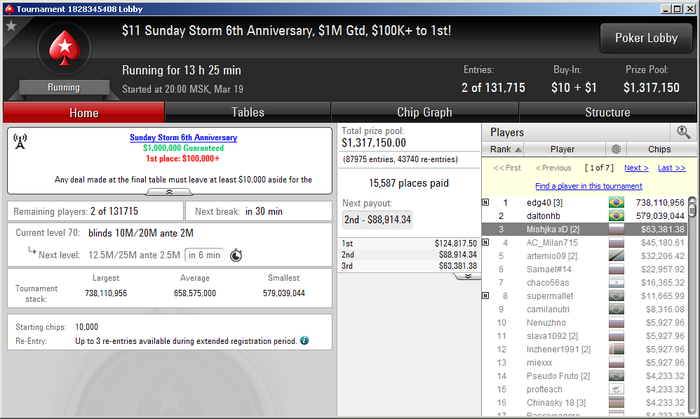Click the flag next to Inzhener1991
Screen dimensions: 700x419
tap(617, 349)
